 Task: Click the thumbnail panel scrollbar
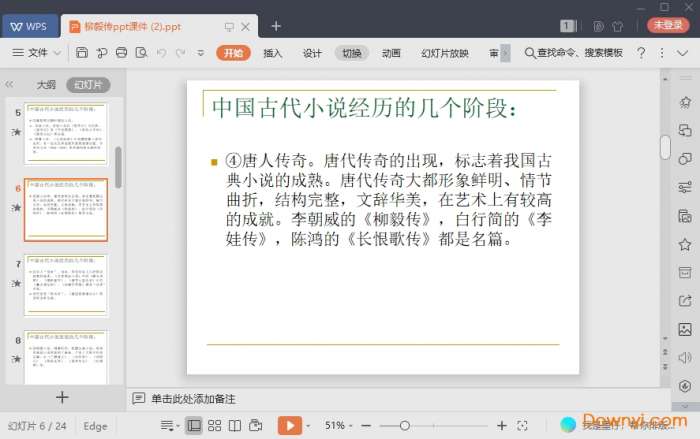[118, 167]
